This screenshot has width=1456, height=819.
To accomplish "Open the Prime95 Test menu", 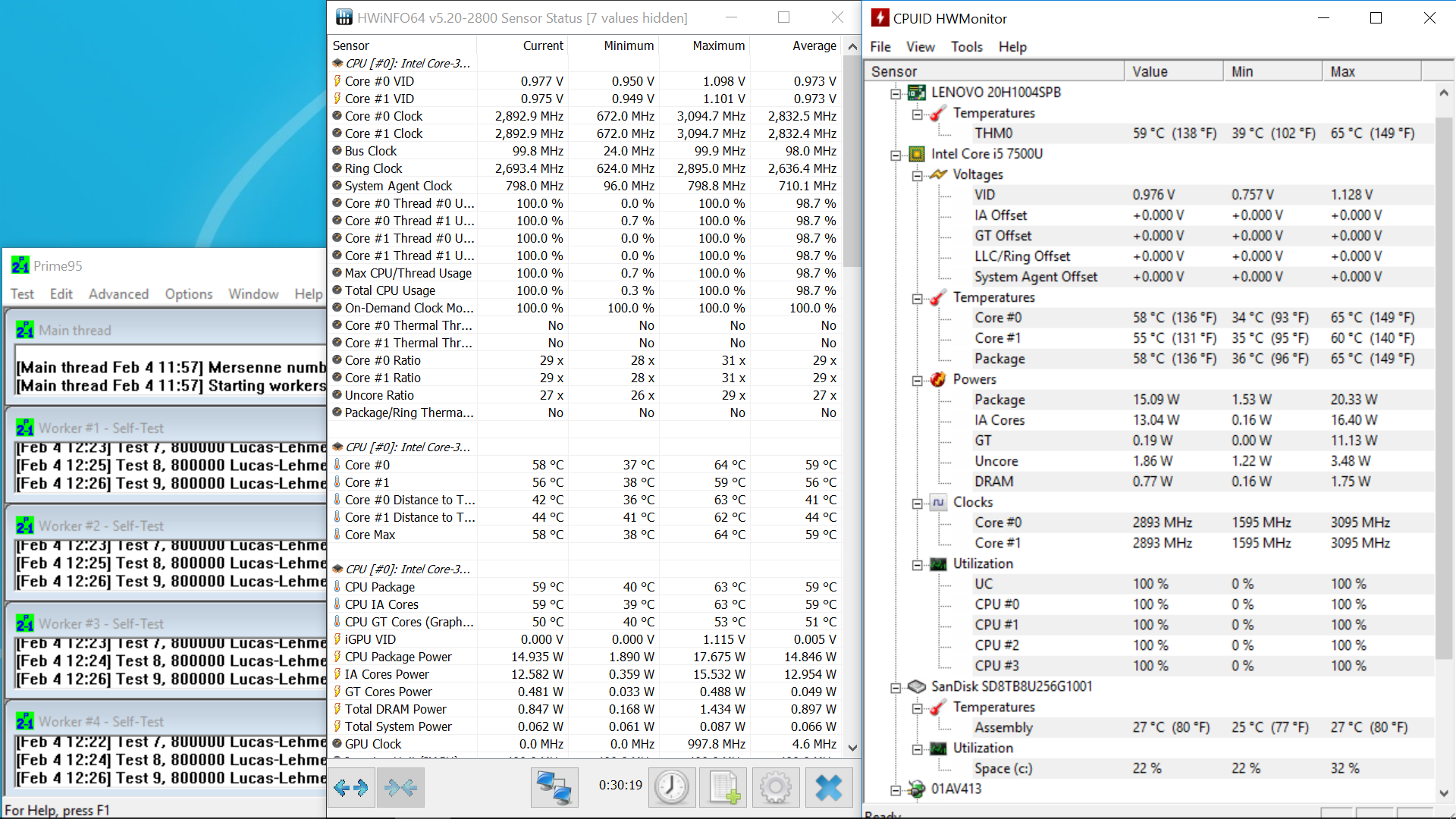I will tap(22, 294).
